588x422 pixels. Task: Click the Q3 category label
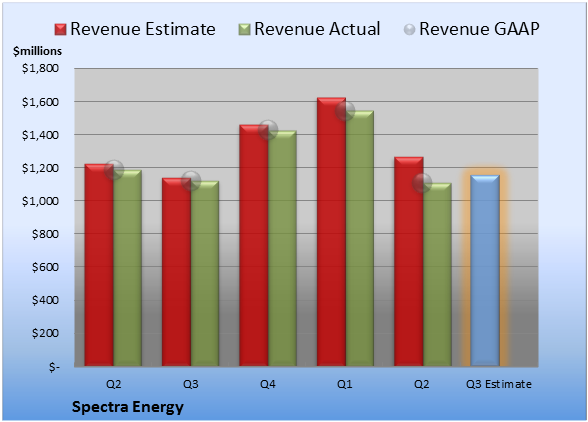(190, 384)
